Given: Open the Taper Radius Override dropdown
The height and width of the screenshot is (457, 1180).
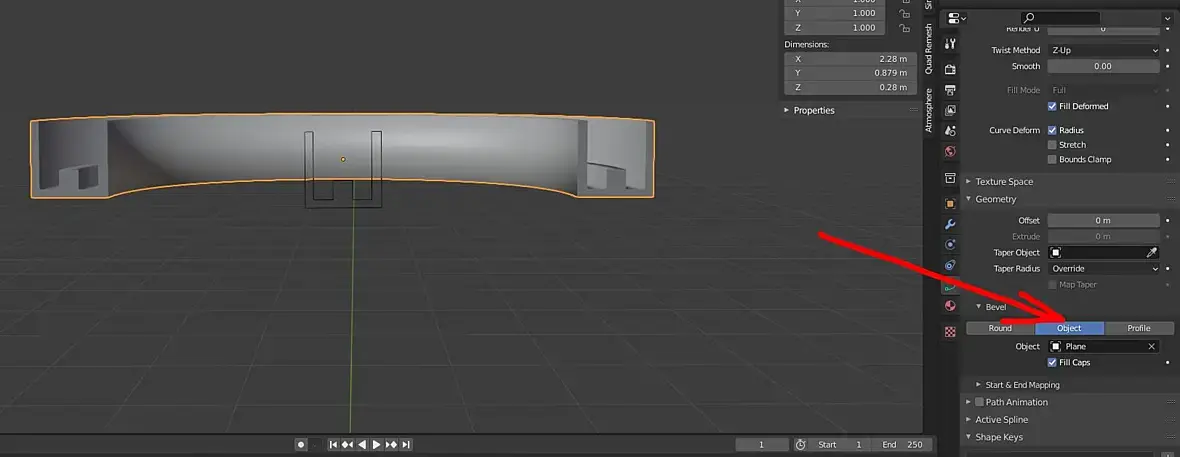Looking at the screenshot, I should click(1103, 268).
